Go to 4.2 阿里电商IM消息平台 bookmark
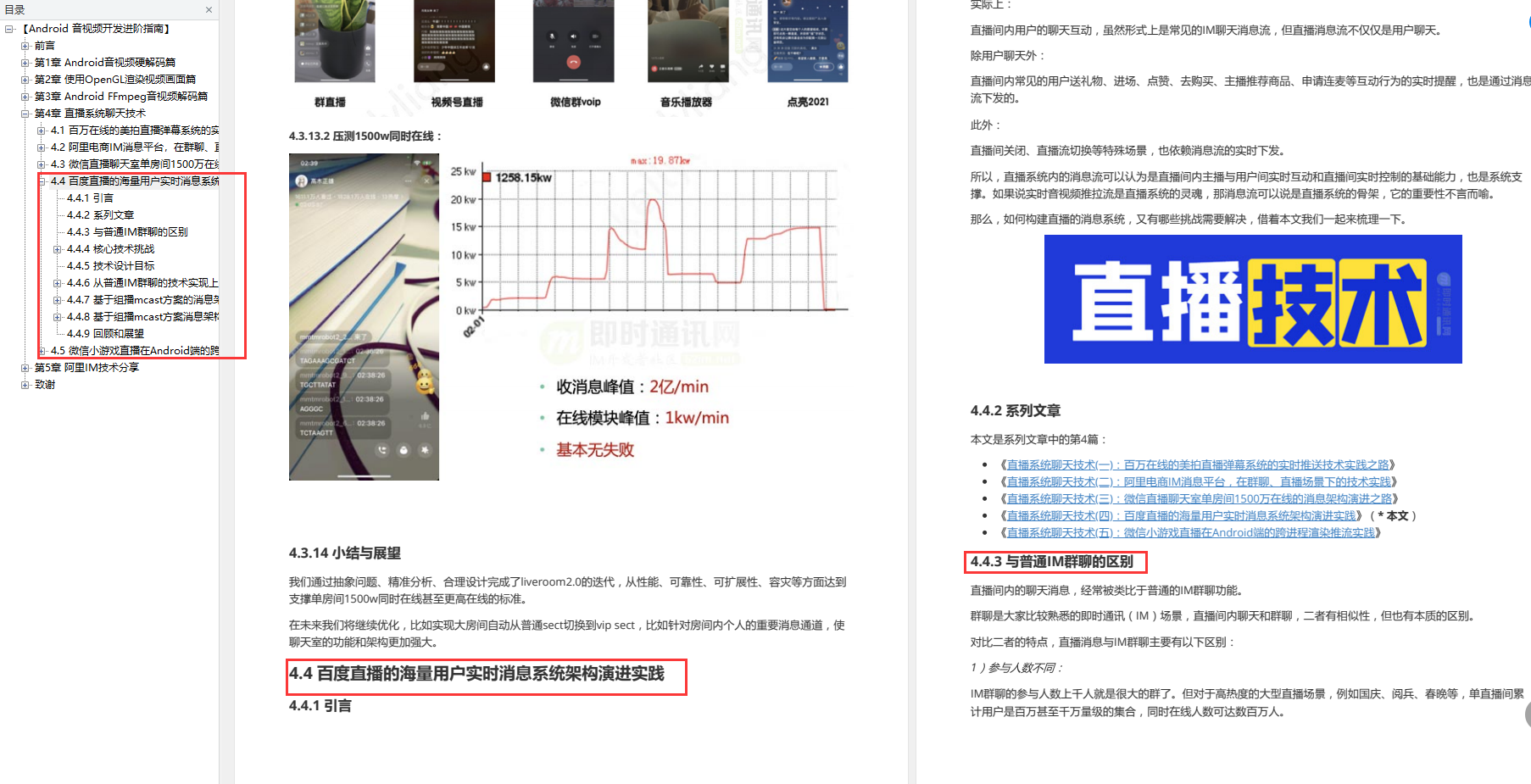 pyautogui.click(x=135, y=147)
